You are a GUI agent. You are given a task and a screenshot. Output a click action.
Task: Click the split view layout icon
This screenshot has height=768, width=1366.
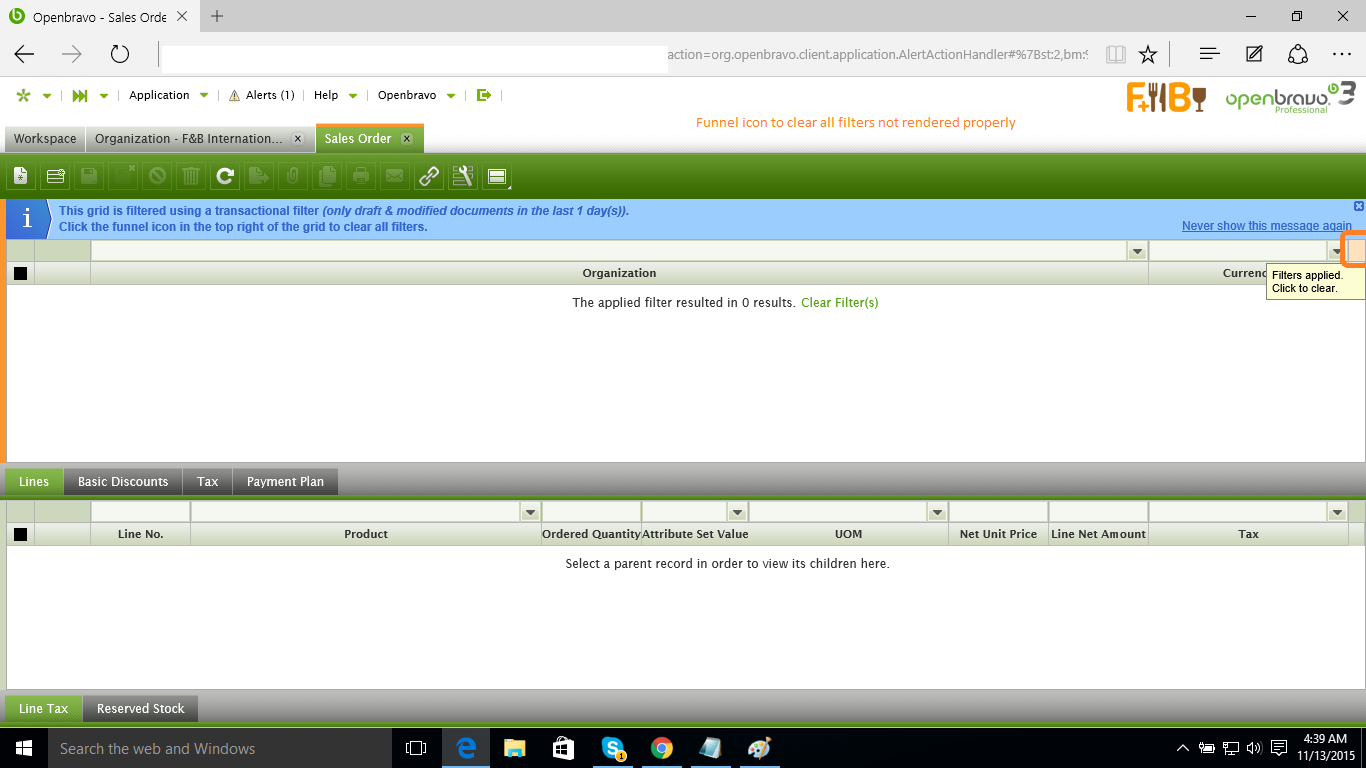coord(497,177)
